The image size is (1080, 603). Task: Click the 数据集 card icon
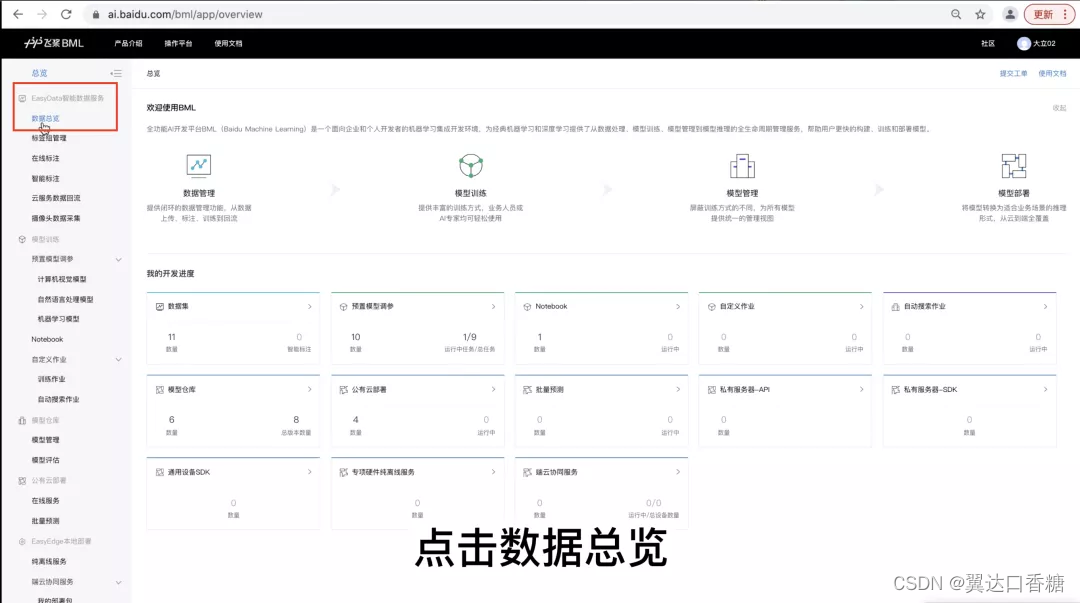[160, 307]
